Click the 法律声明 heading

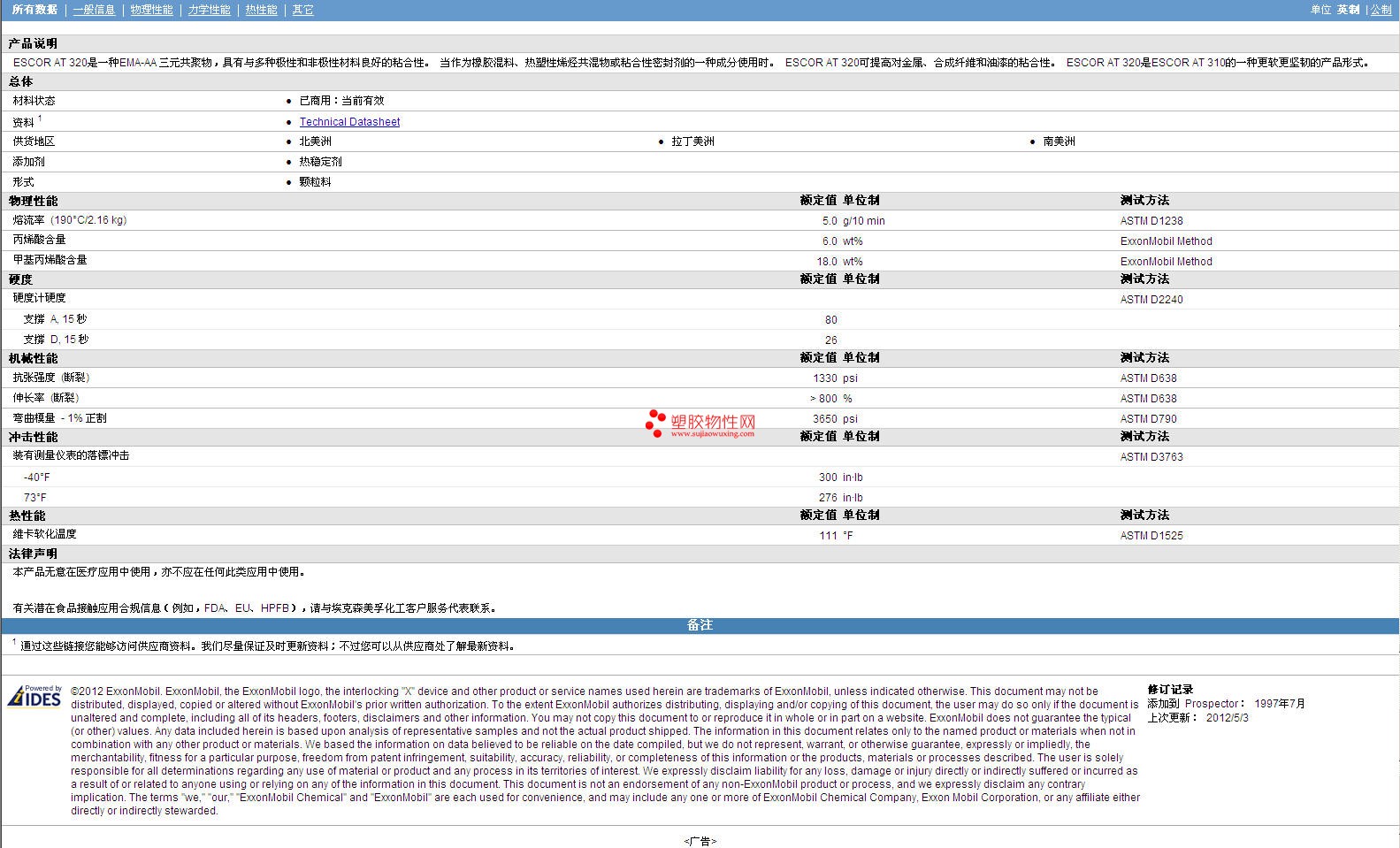(x=33, y=554)
